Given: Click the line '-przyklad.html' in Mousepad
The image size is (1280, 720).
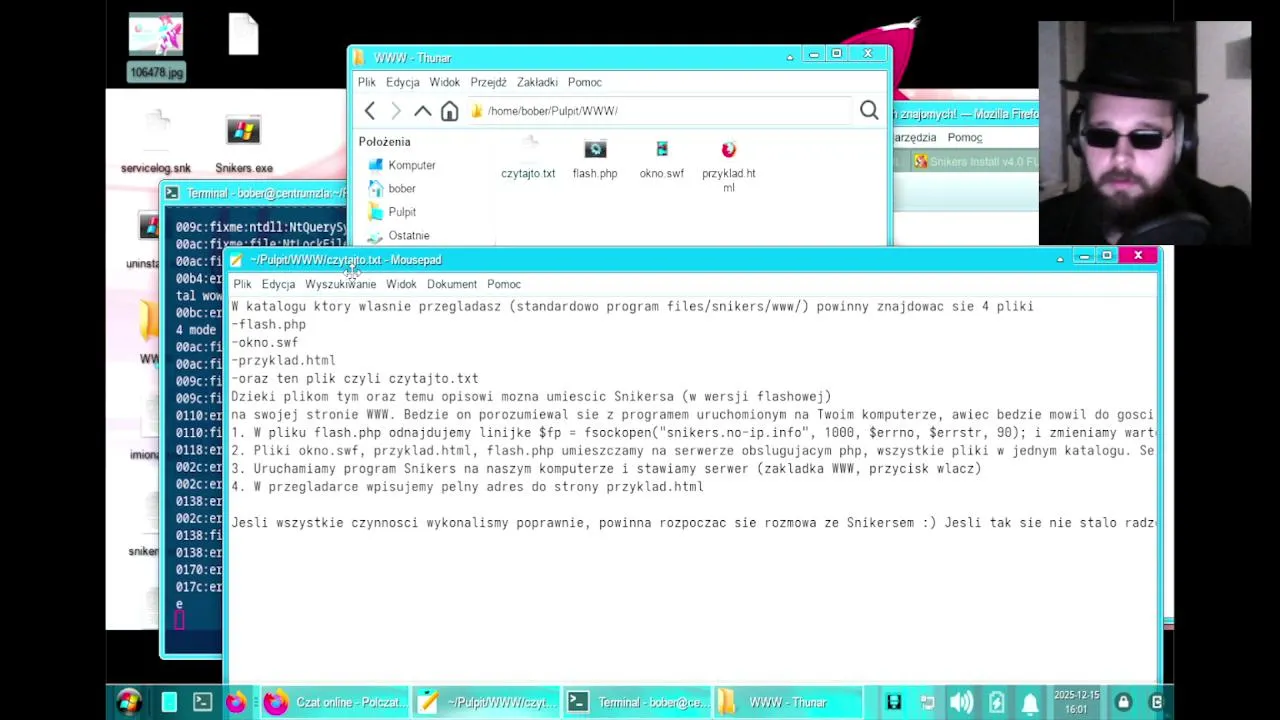Looking at the screenshot, I should click(284, 360).
